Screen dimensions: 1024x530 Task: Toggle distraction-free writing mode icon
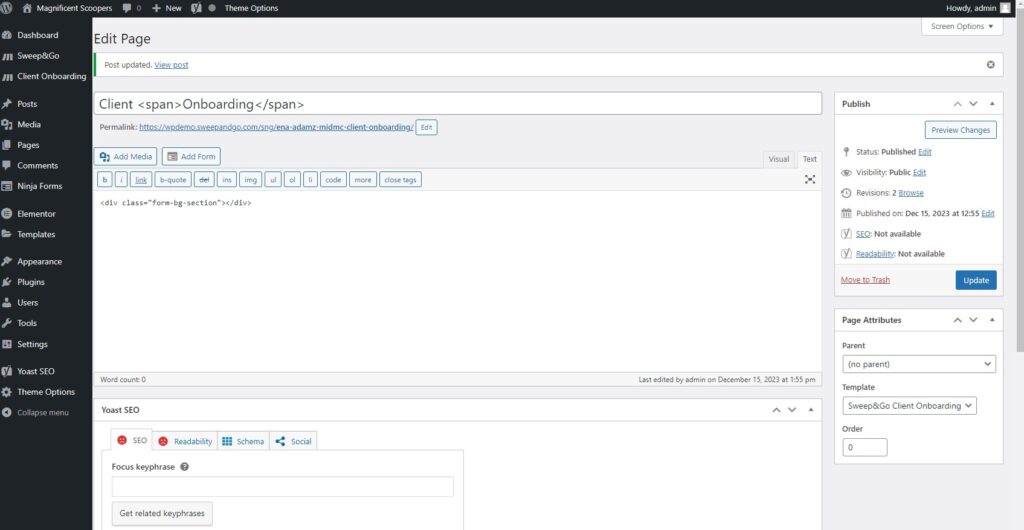[810, 180]
